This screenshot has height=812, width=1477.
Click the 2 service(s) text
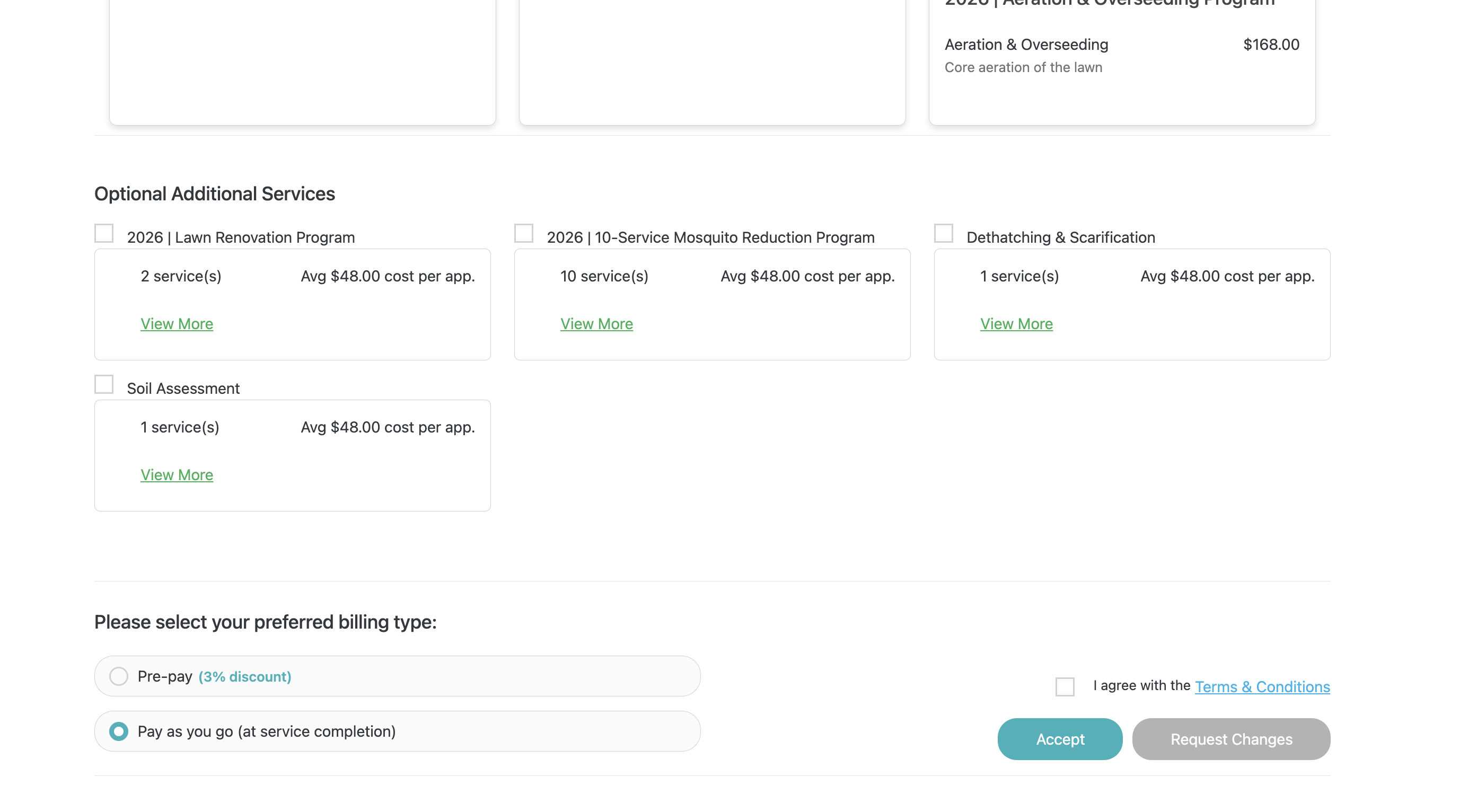[181, 276]
